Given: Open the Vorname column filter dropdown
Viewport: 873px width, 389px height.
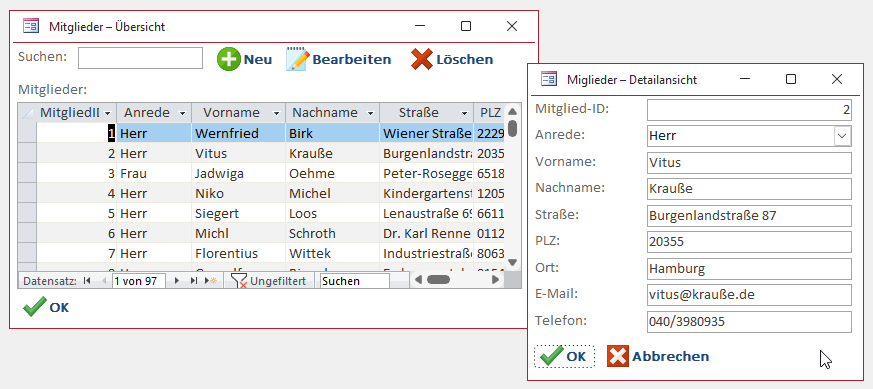Looking at the screenshot, I should 276,113.
